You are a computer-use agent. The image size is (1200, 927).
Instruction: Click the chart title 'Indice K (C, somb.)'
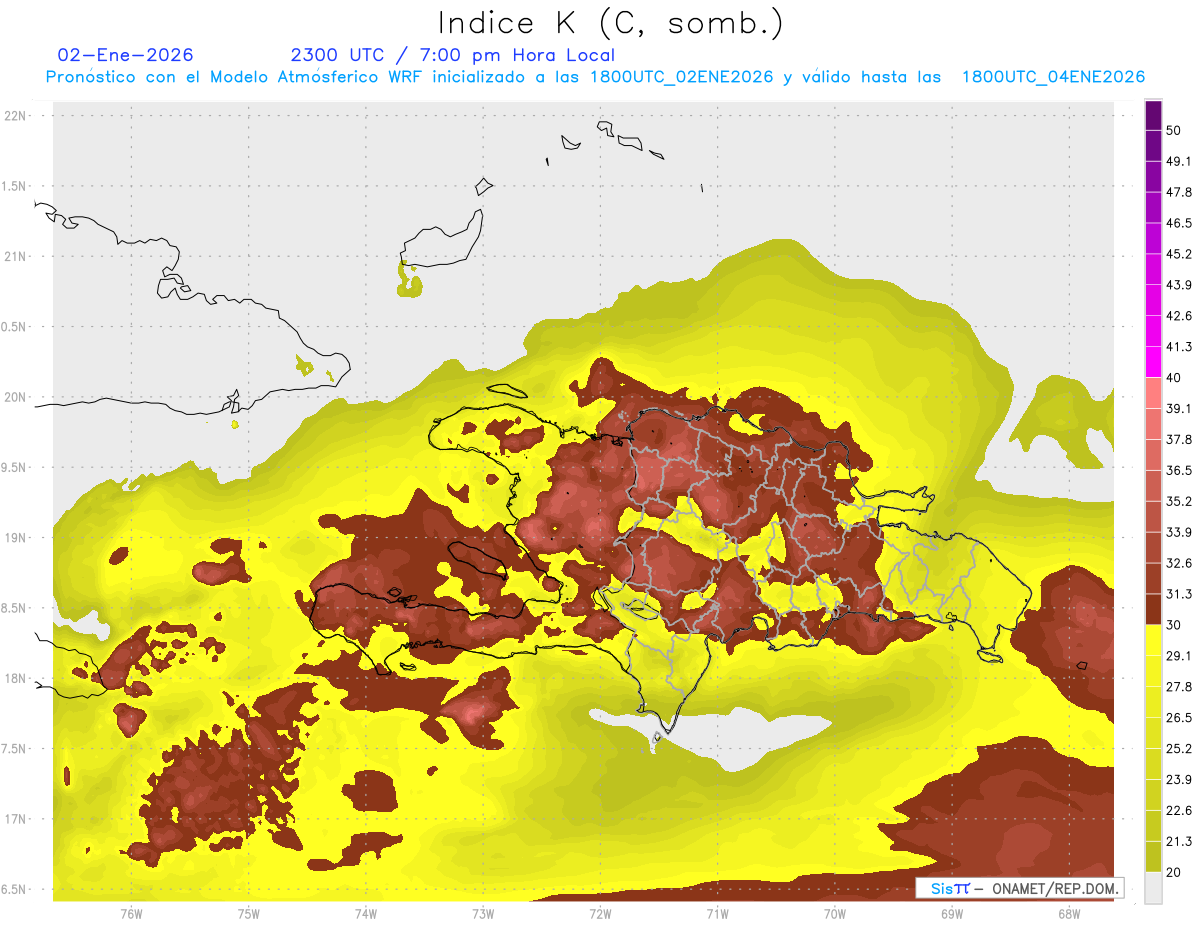click(611, 23)
